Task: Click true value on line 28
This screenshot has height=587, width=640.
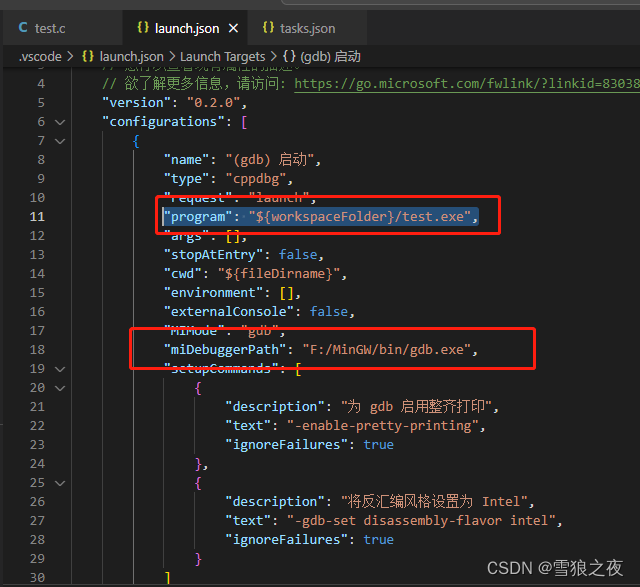Action: tap(379, 540)
